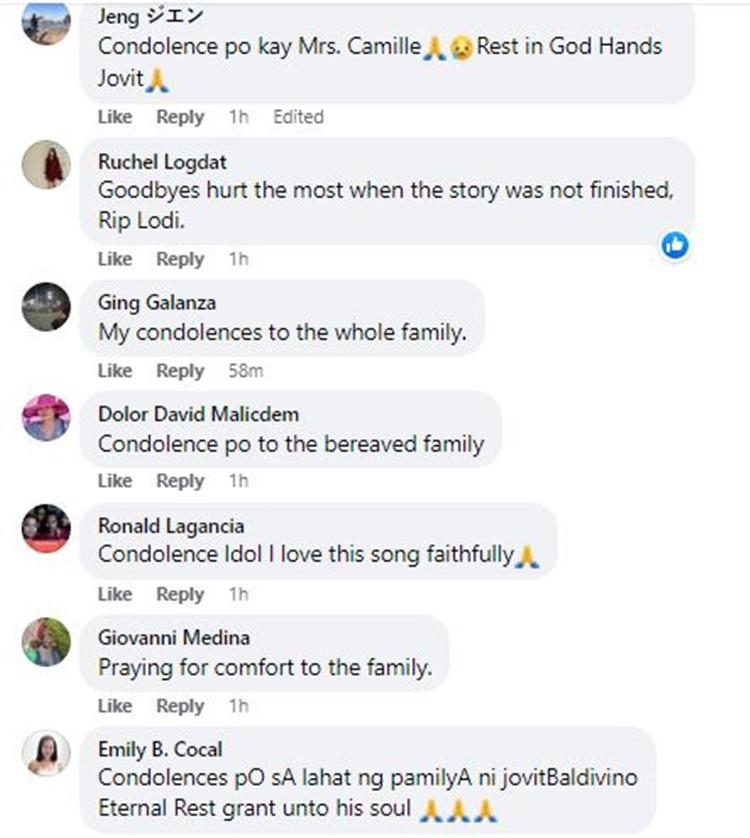Like Giovanni Medina's comment
Screen dimensions: 750x838
click(114, 706)
